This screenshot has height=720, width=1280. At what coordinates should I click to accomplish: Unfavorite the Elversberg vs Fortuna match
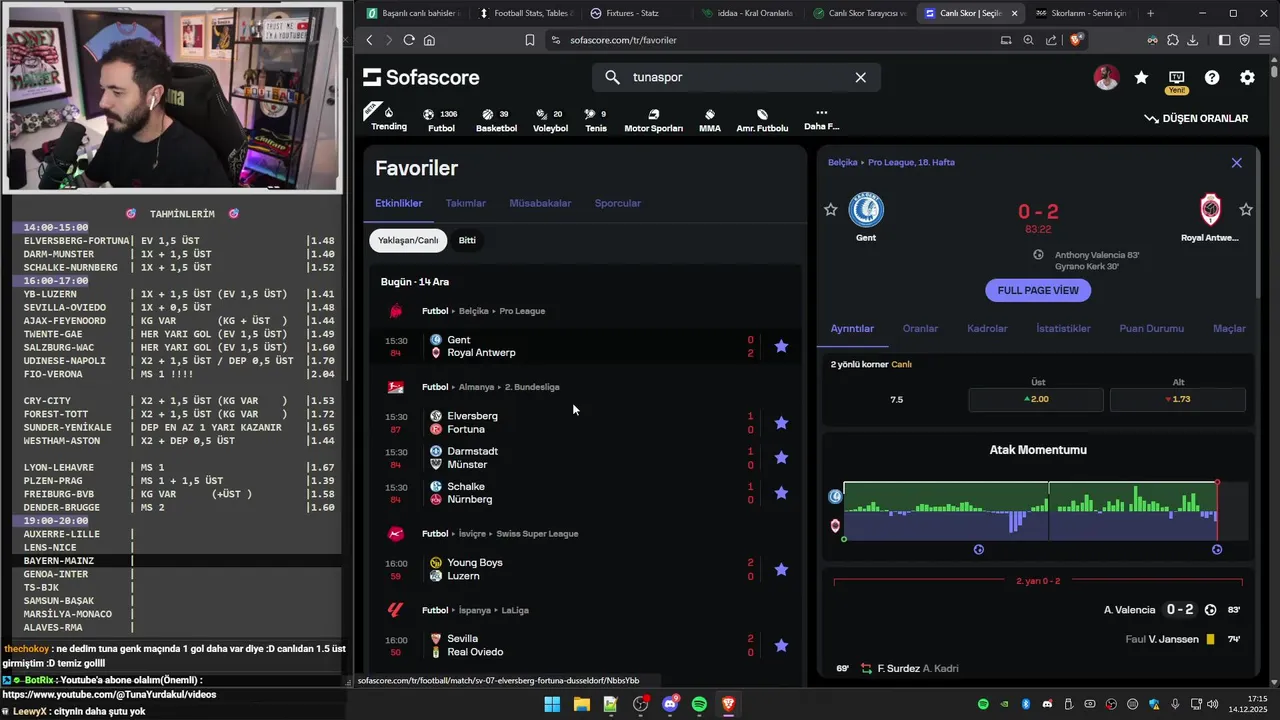pos(781,423)
